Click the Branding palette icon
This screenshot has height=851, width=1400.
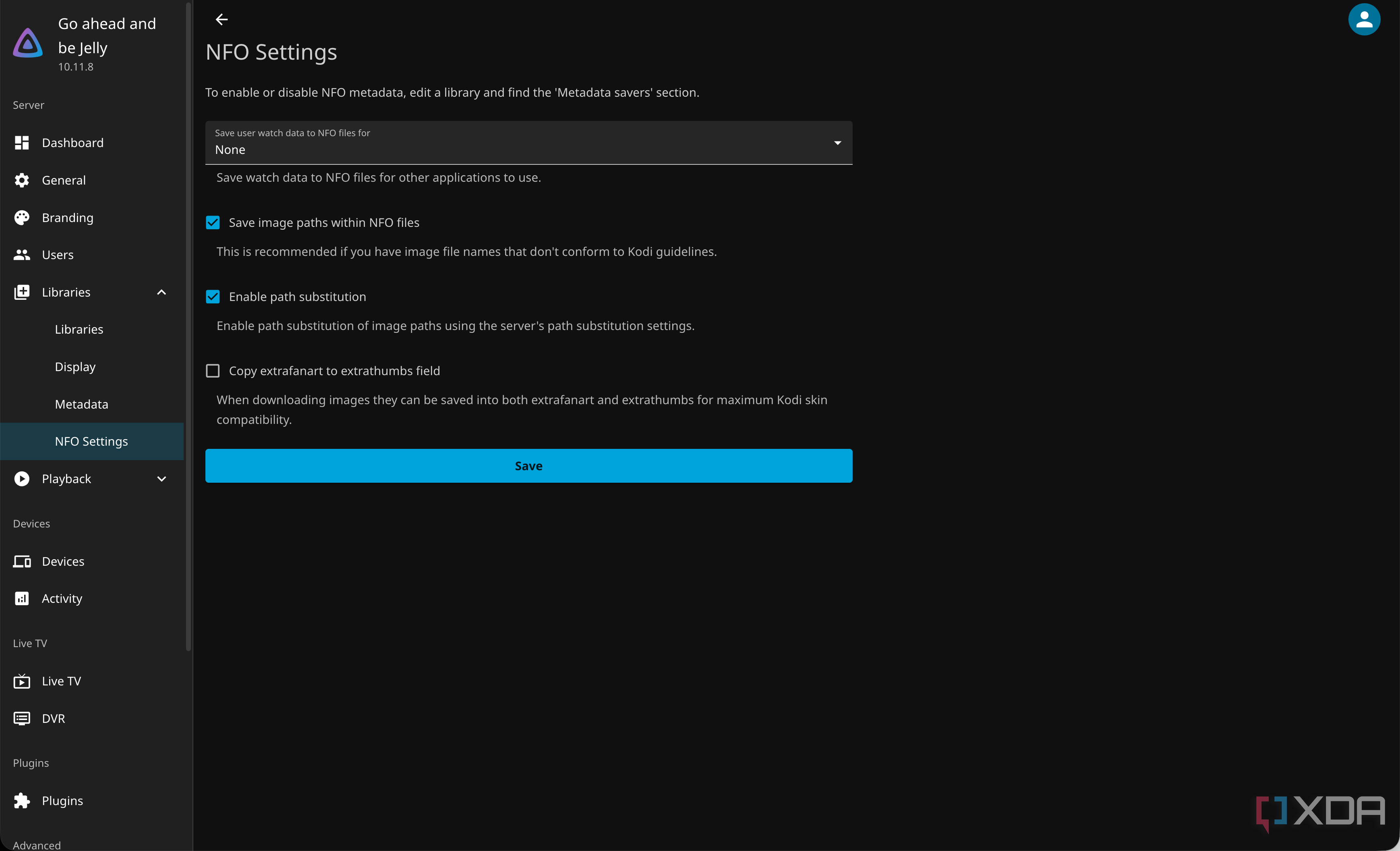point(22,218)
